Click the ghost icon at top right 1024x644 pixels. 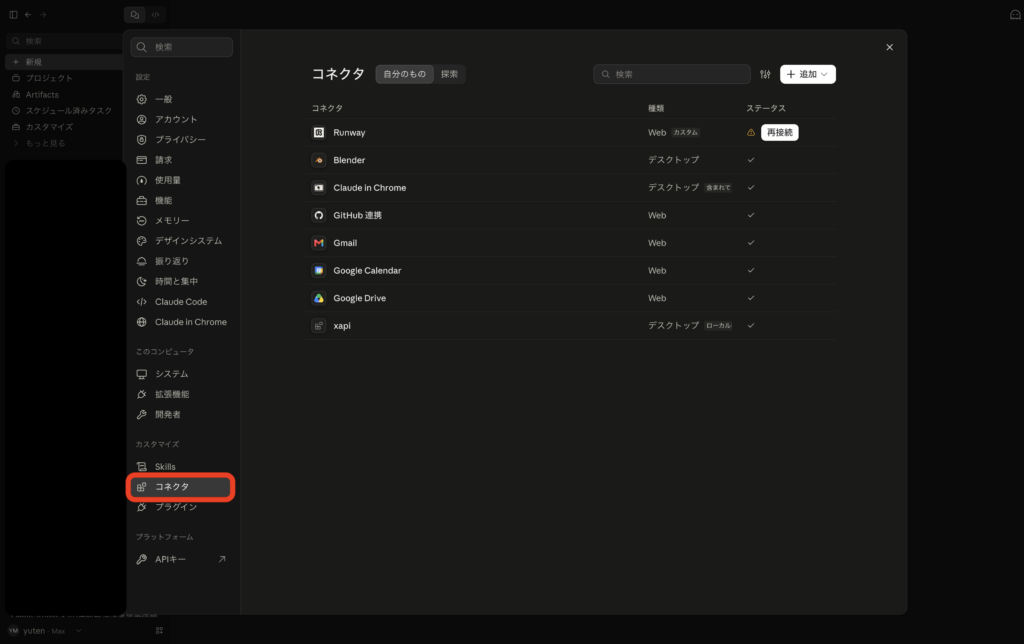[x=1016, y=14]
